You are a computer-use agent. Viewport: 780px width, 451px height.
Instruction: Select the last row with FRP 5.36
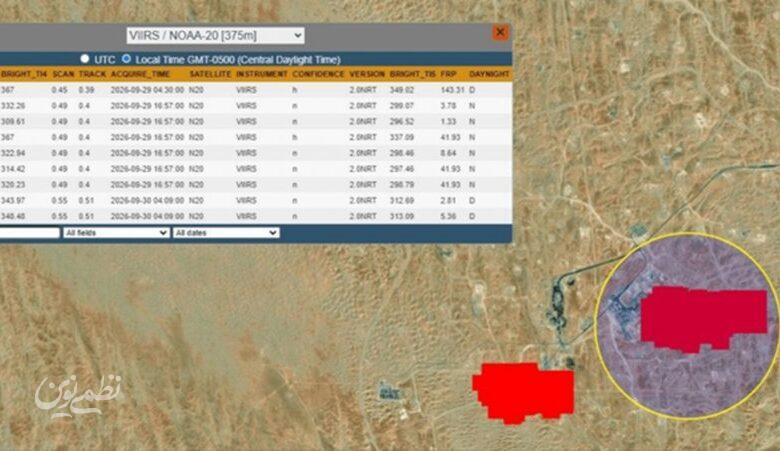coord(256,216)
